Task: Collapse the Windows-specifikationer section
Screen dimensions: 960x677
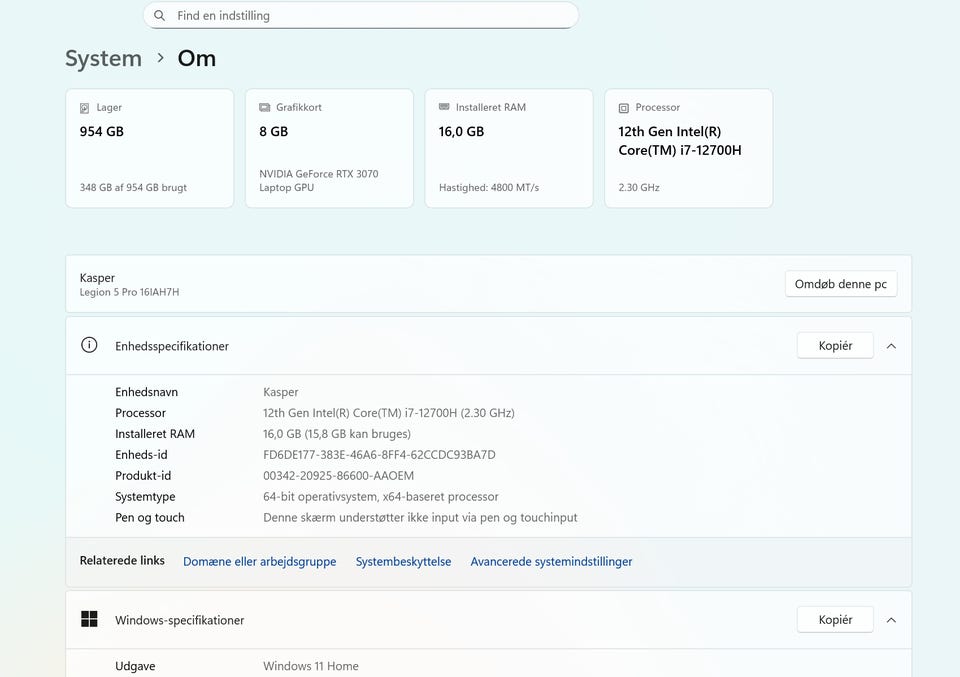Action: tap(891, 620)
